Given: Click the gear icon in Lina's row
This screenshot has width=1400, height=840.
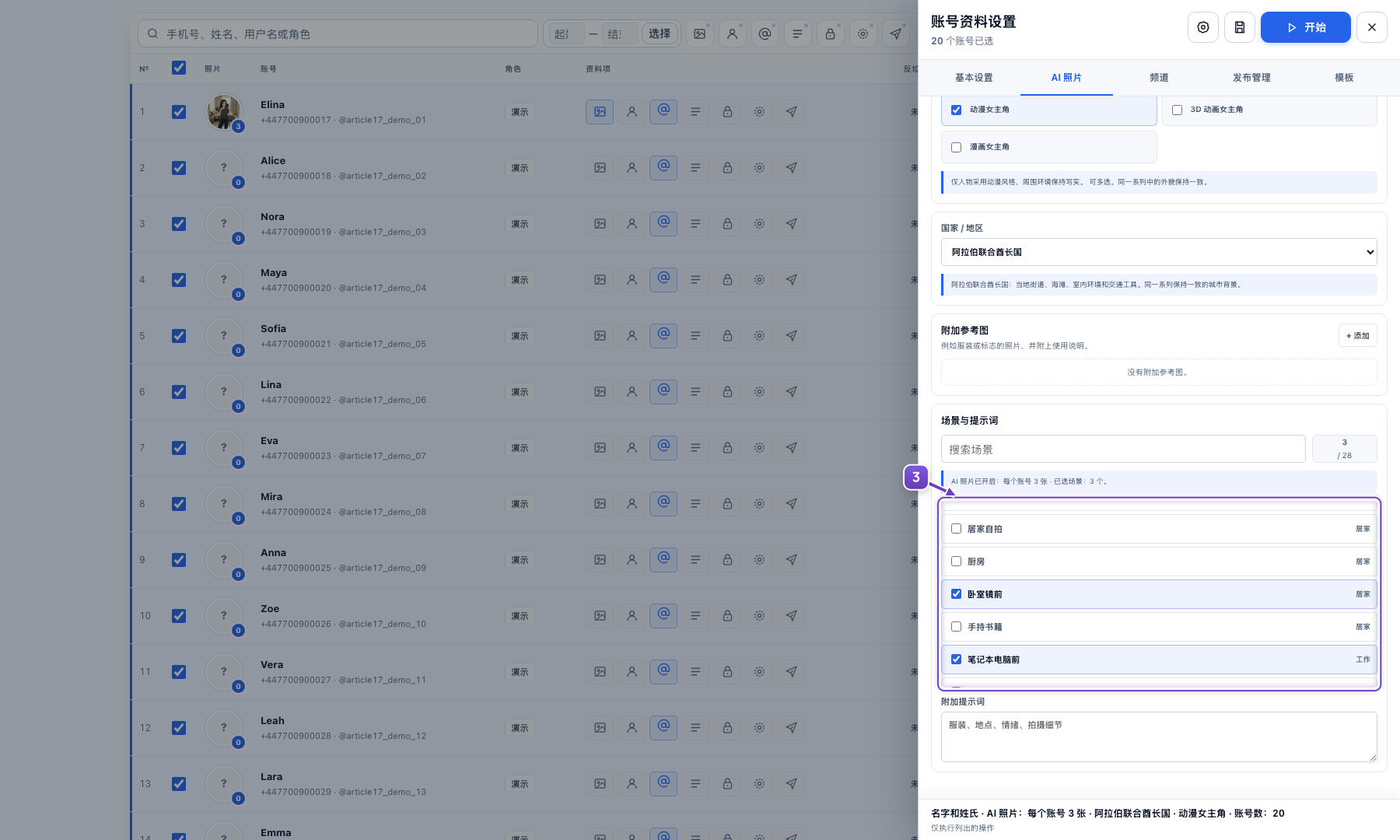Looking at the screenshot, I should pyautogui.click(x=759, y=392).
